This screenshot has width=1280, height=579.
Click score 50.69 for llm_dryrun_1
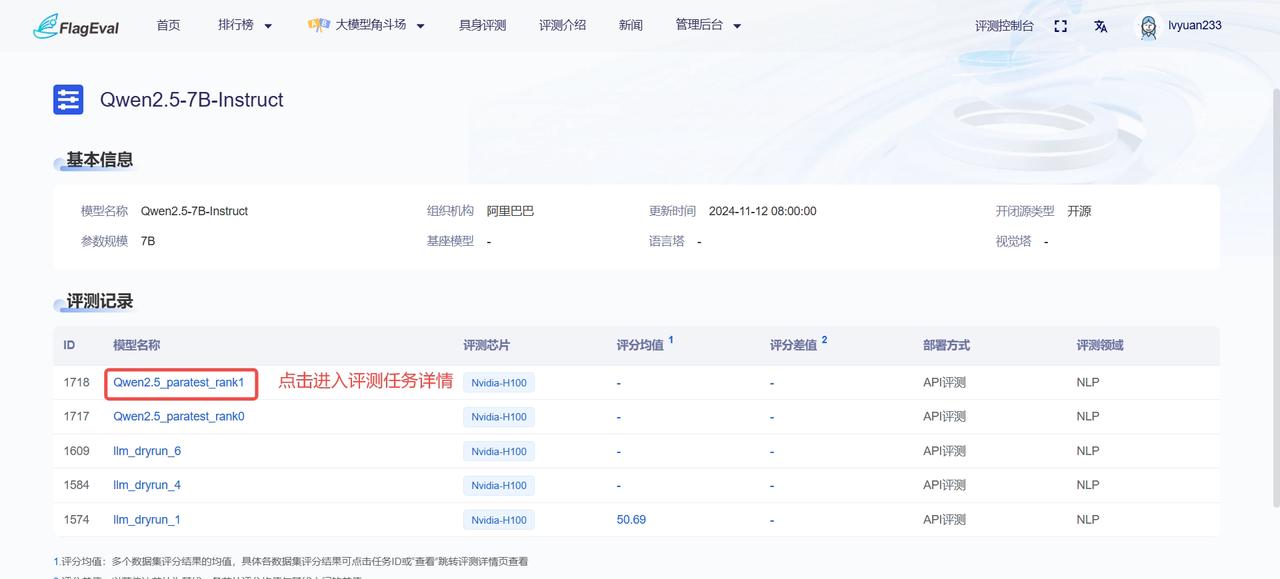[631, 519]
